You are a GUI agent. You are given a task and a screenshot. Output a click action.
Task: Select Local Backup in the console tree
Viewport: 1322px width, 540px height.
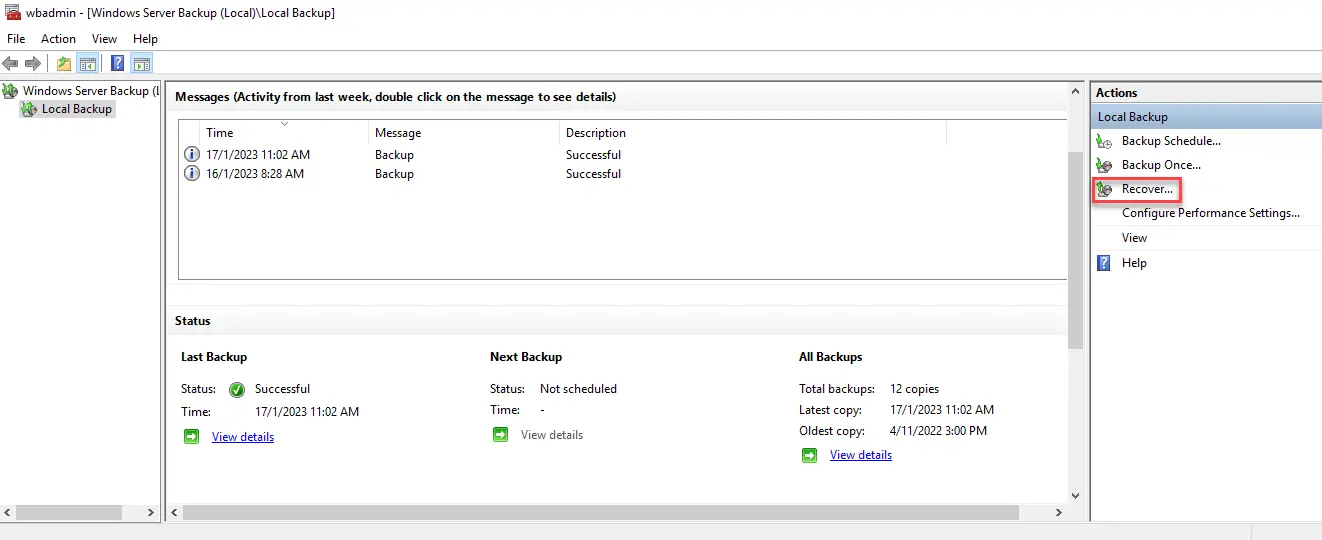coord(76,109)
